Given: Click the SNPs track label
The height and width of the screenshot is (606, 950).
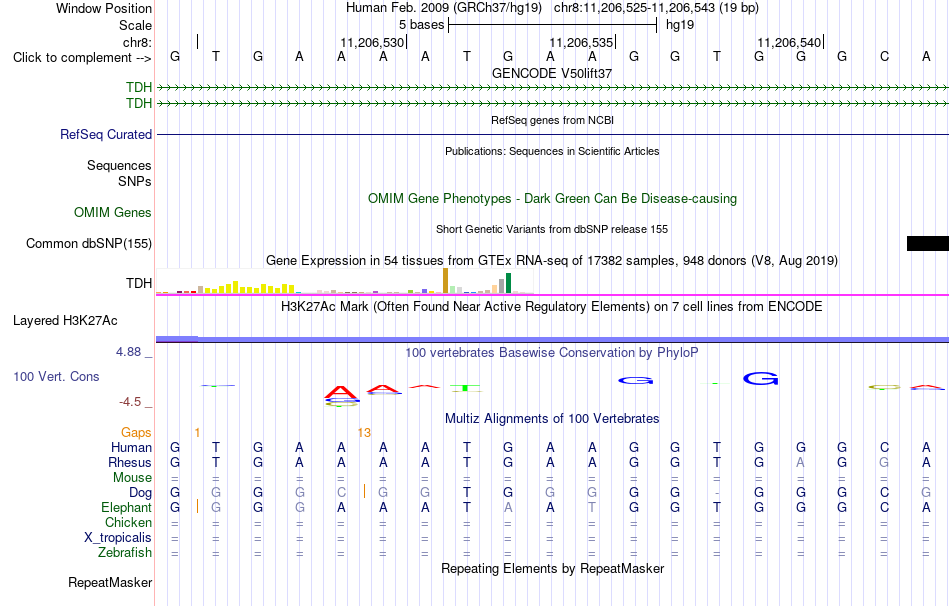Looking at the screenshot, I should tap(135, 181).
